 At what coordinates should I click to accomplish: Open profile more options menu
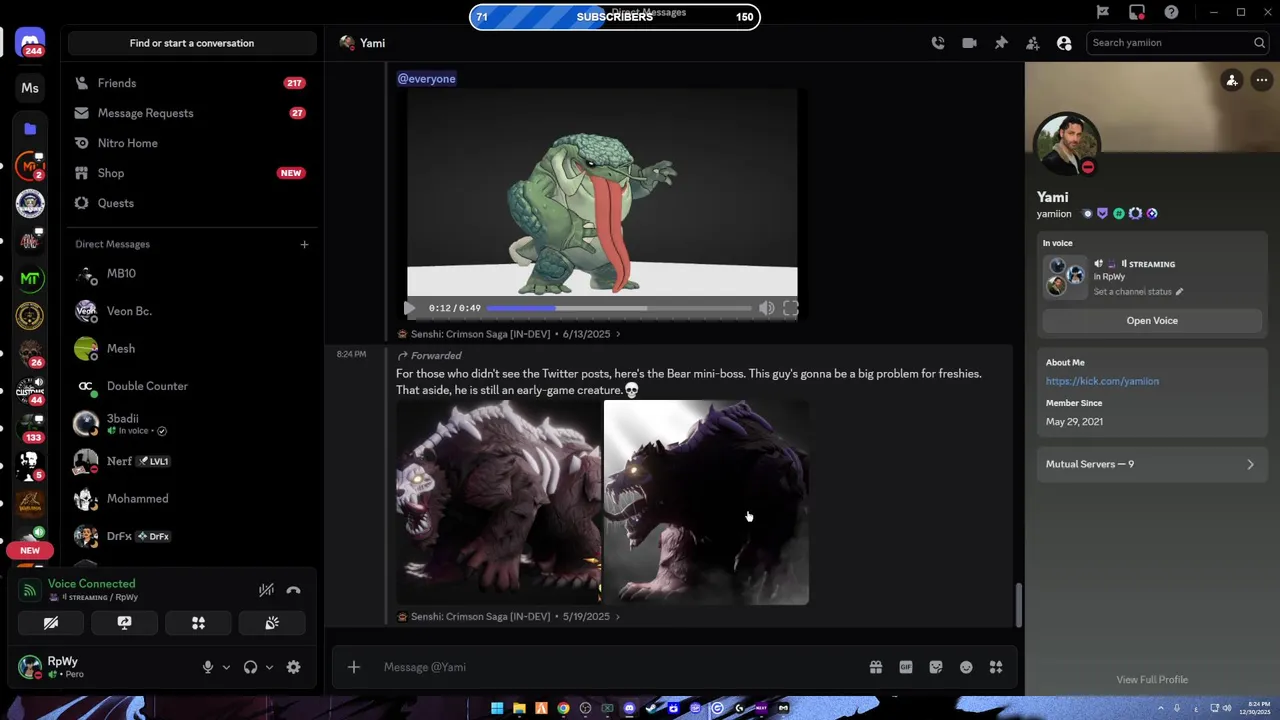1261,81
